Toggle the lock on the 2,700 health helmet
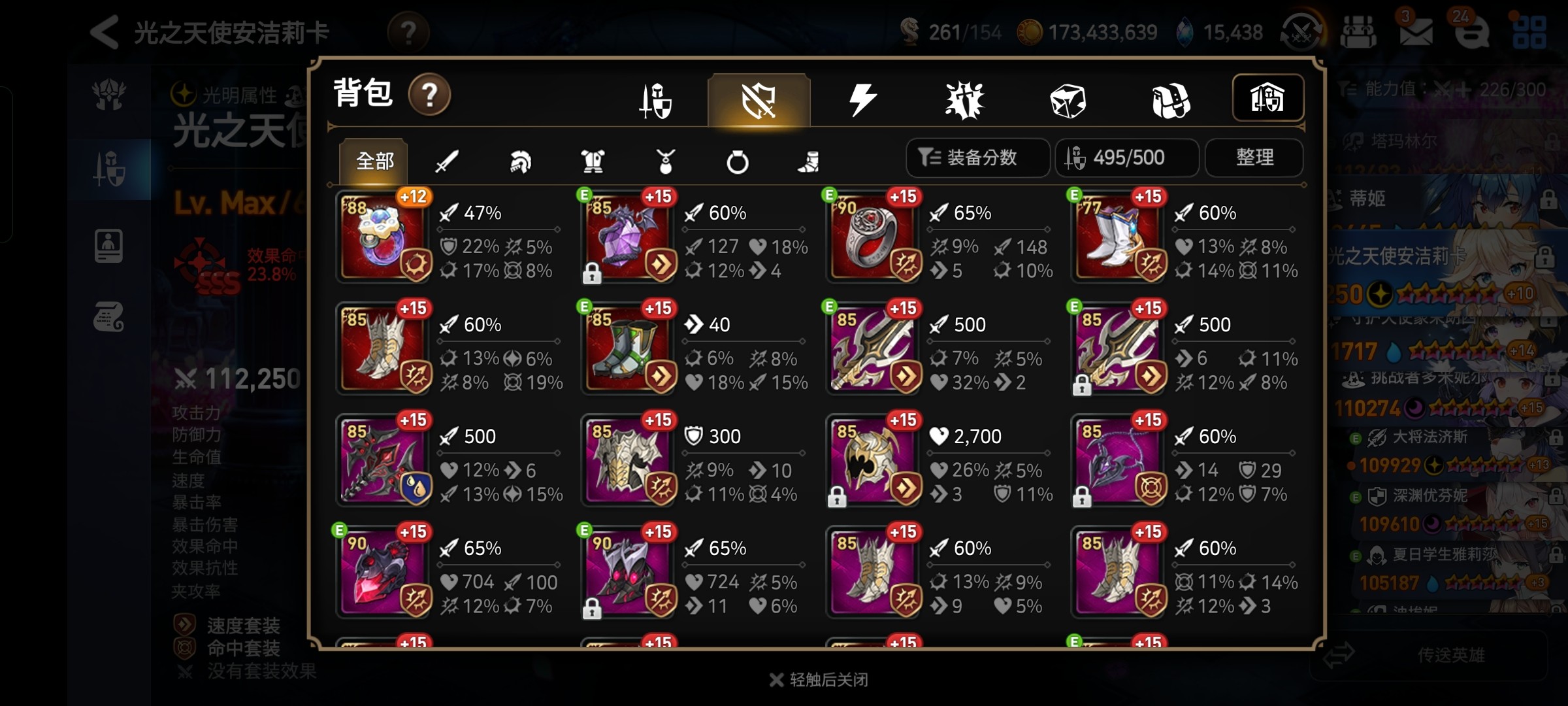This screenshot has width=1568, height=706. coord(837,497)
